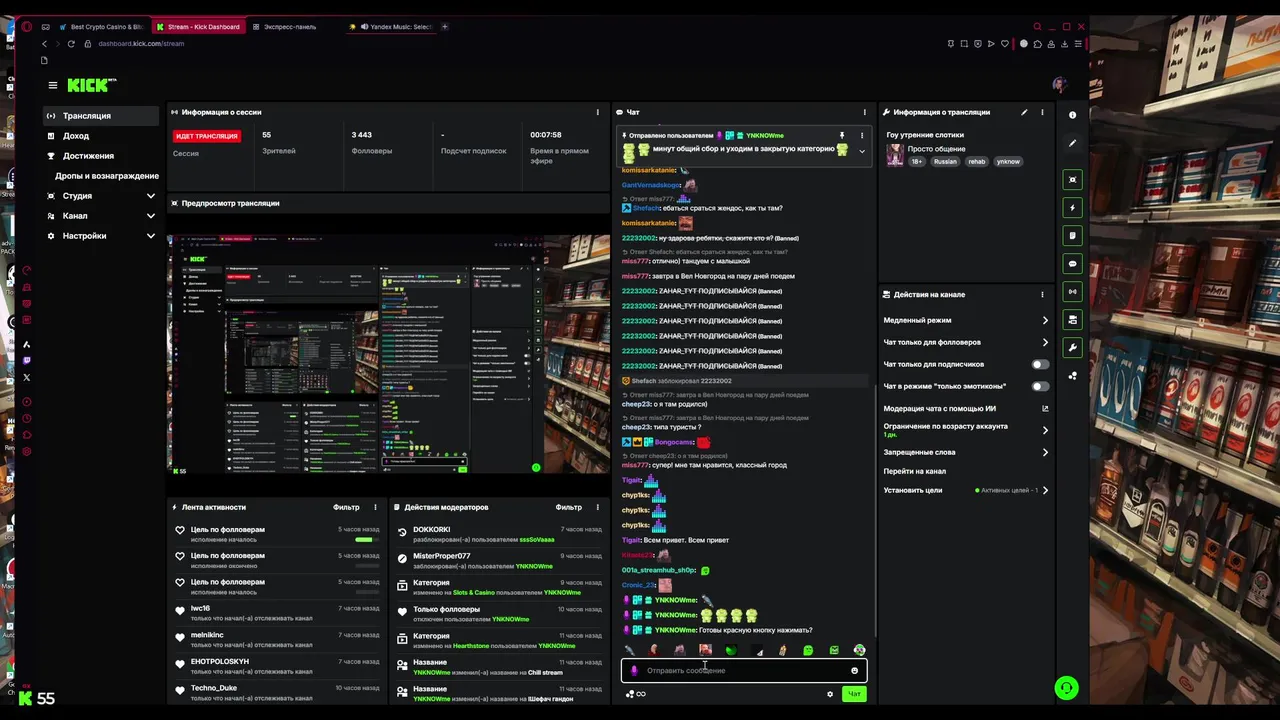Click the infinity icon below message field
Image resolution: width=1280 pixels, height=720 pixels.
point(641,694)
